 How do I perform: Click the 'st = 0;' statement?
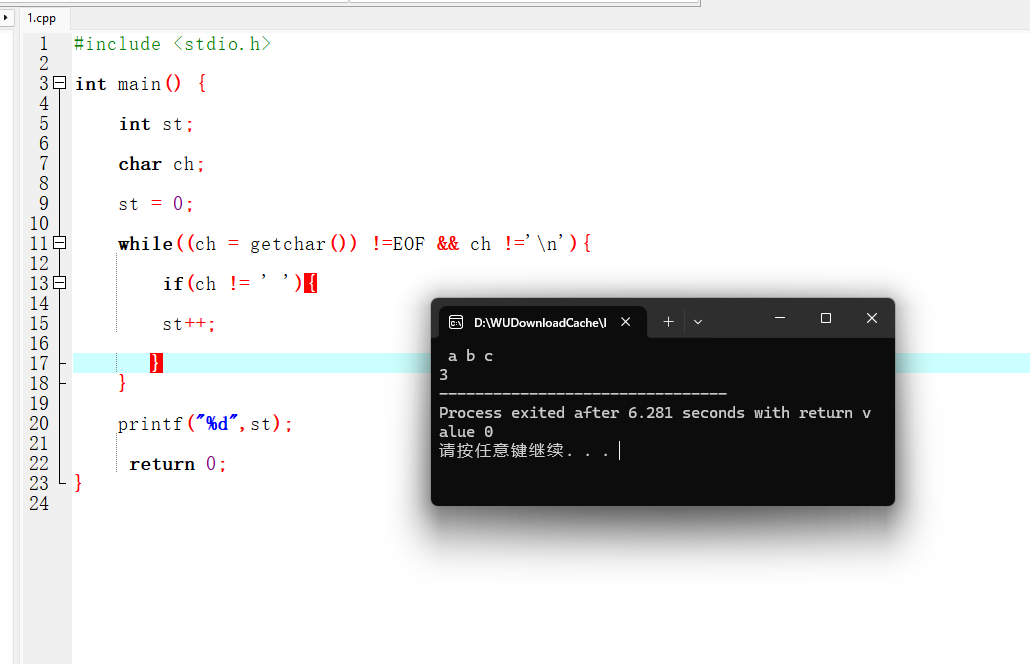[156, 204]
